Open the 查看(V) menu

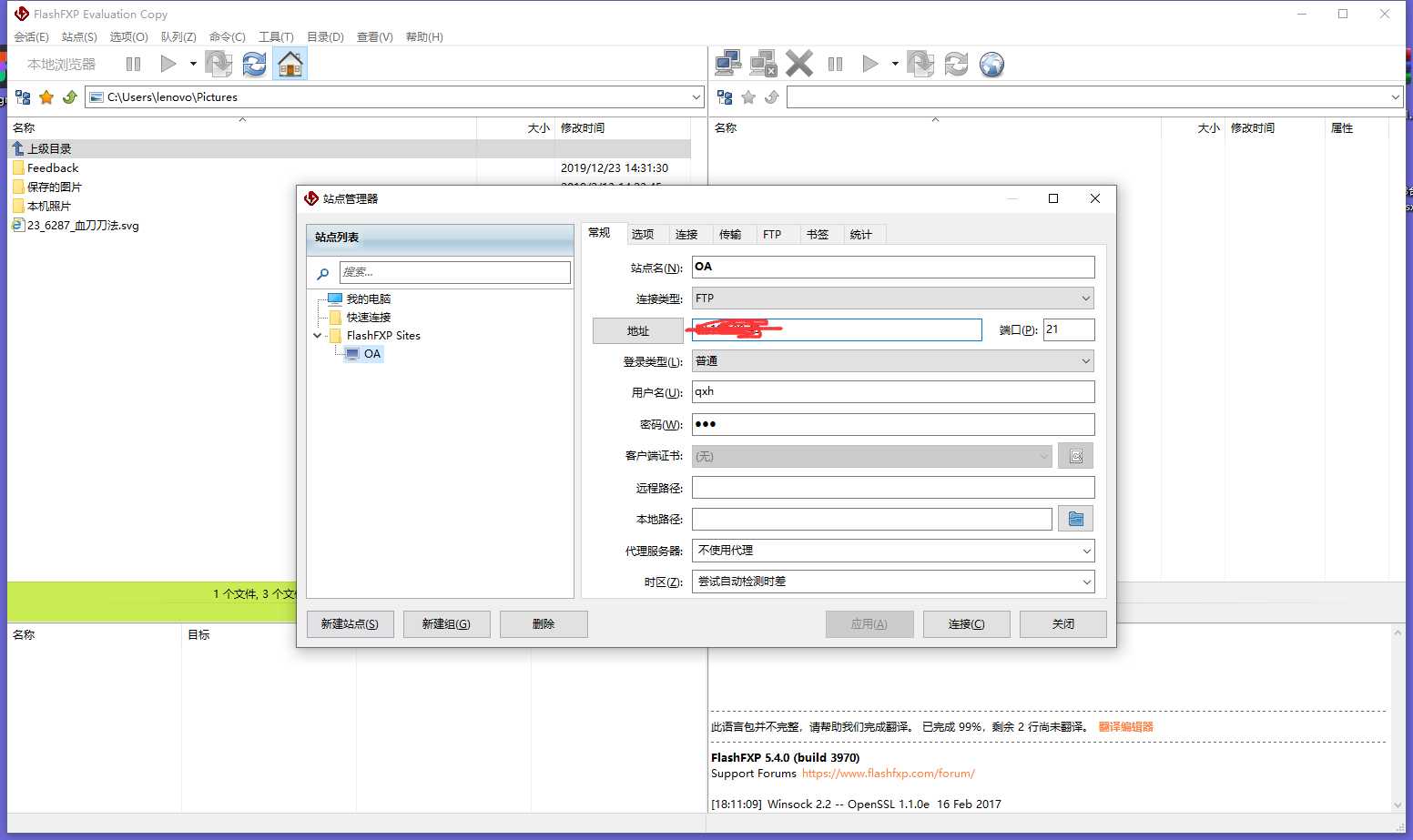click(374, 36)
